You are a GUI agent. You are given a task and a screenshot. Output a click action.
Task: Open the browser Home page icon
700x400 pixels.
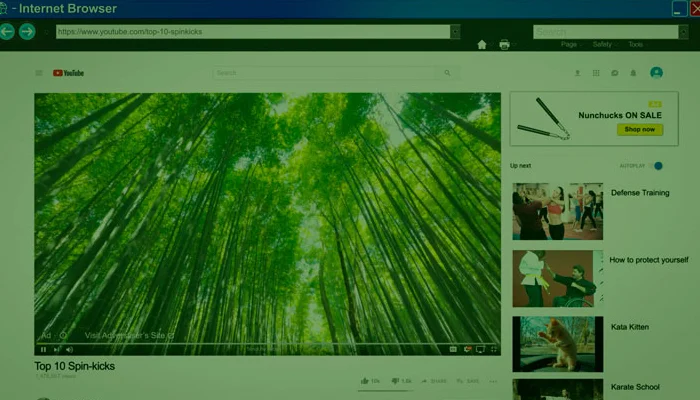pyautogui.click(x=482, y=45)
